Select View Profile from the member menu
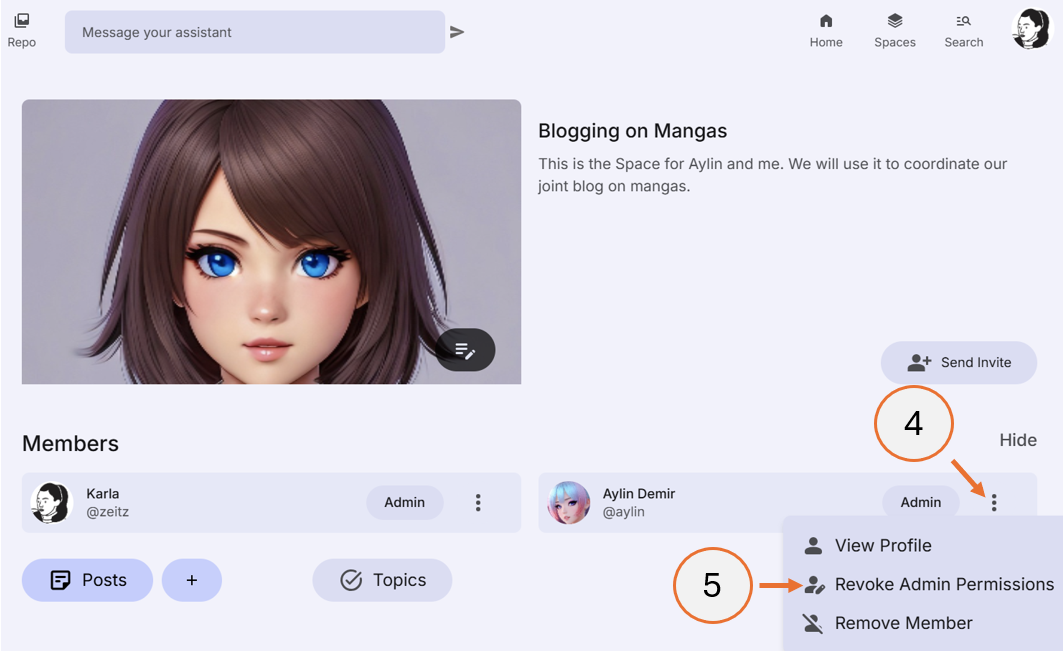 tap(883, 545)
